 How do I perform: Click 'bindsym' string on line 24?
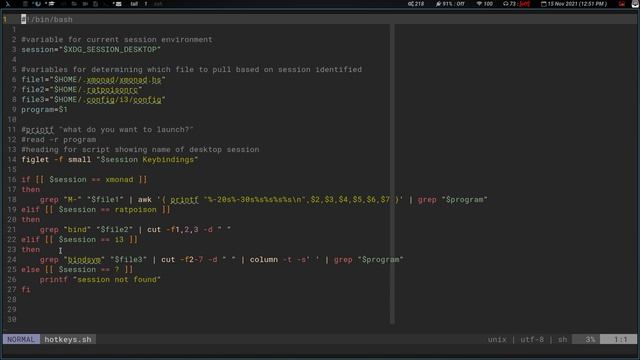(84, 260)
